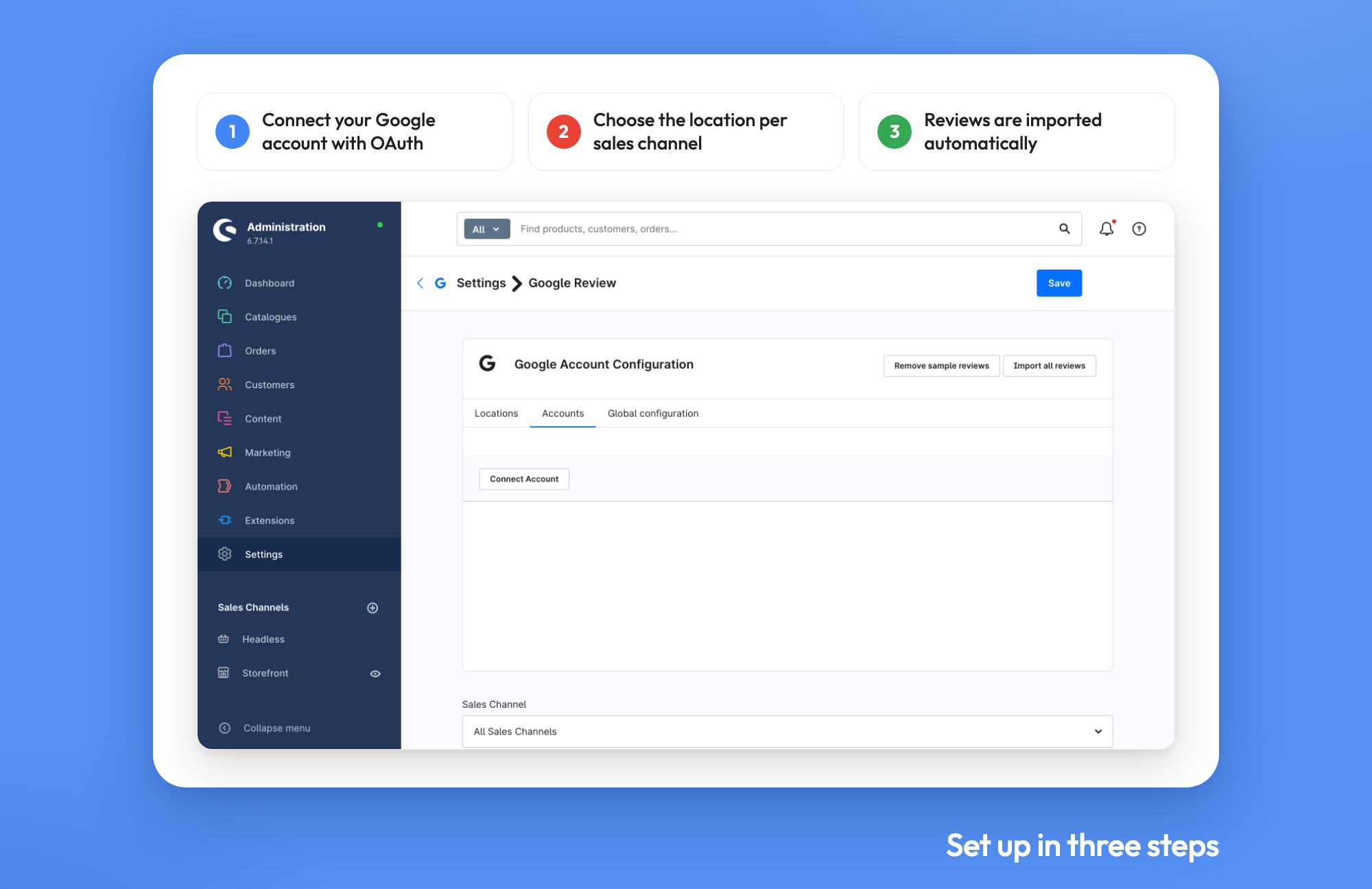Open the help question mark icon
Image resolution: width=1372 pixels, height=889 pixels.
pyautogui.click(x=1139, y=229)
